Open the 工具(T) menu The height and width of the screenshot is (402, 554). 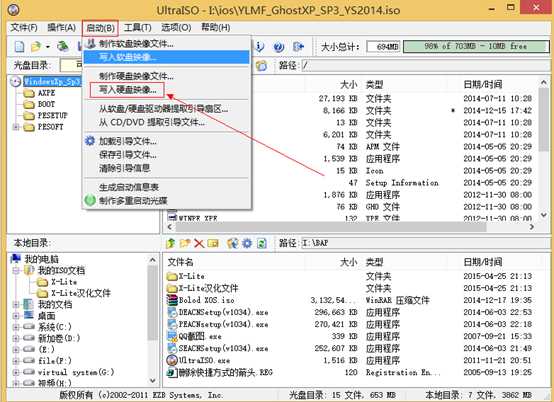[x=138, y=28]
